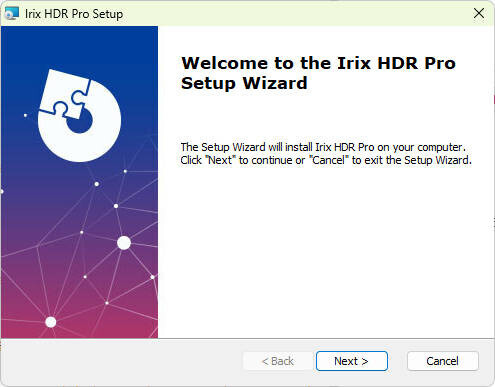
Task: Click the Irix HDR Pro Setup title text
Action: [x=74, y=14]
